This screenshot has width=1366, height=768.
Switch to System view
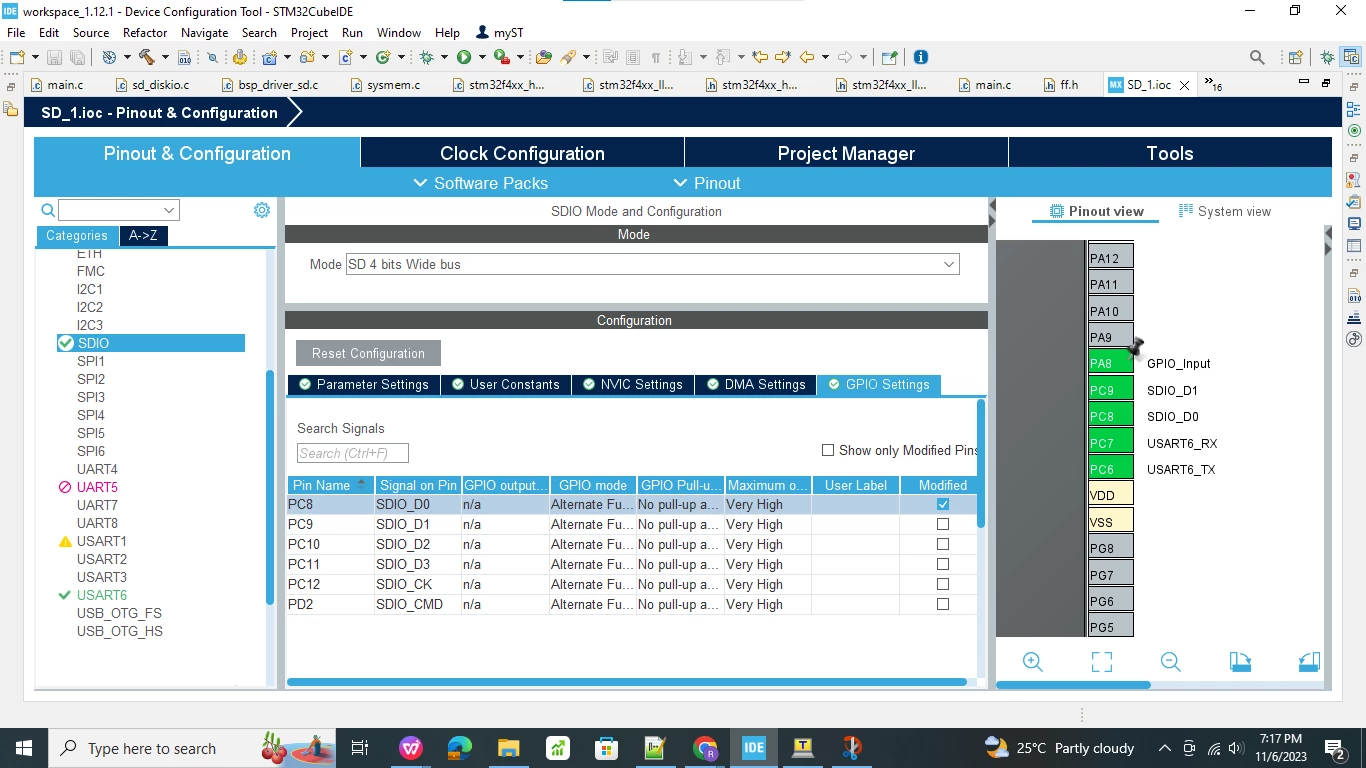point(1225,211)
